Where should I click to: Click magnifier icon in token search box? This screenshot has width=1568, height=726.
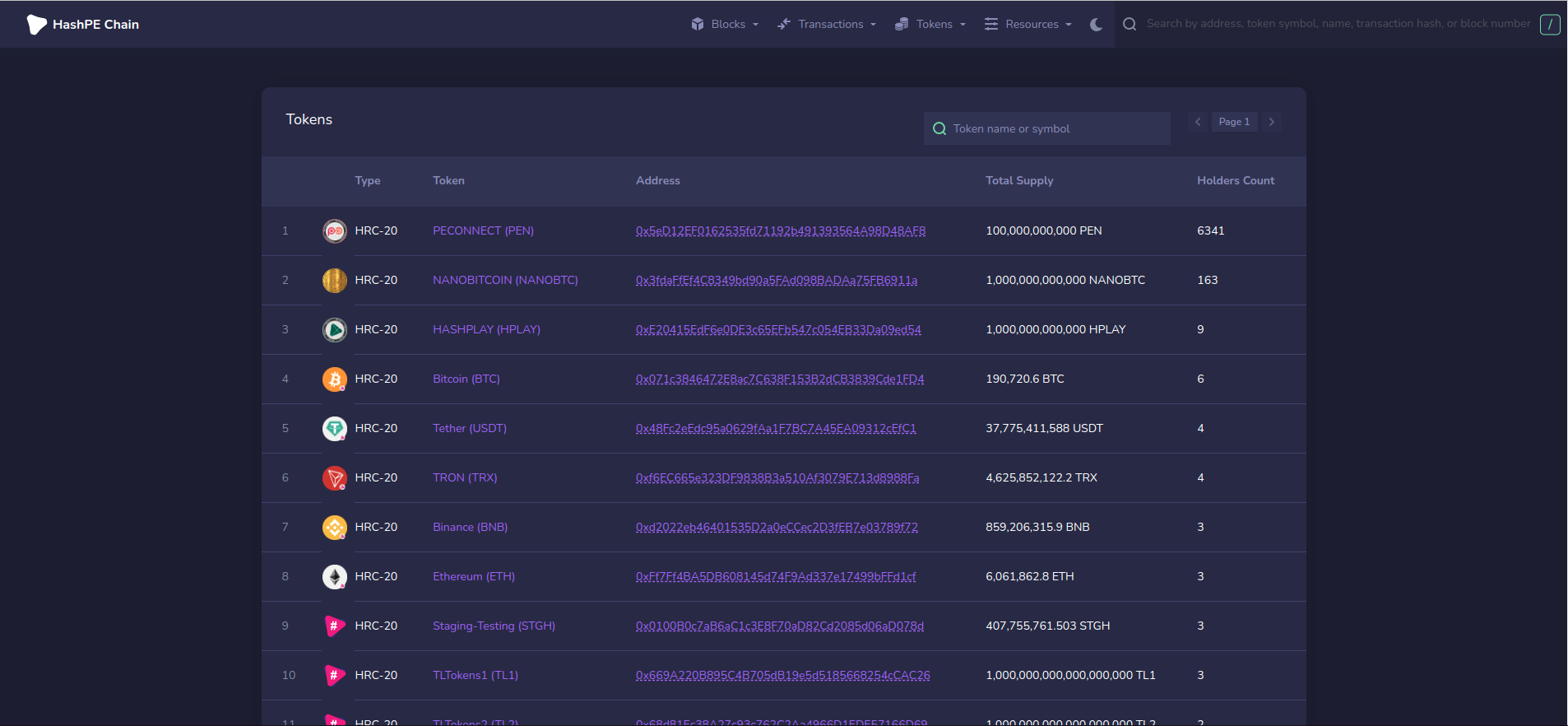coord(939,128)
